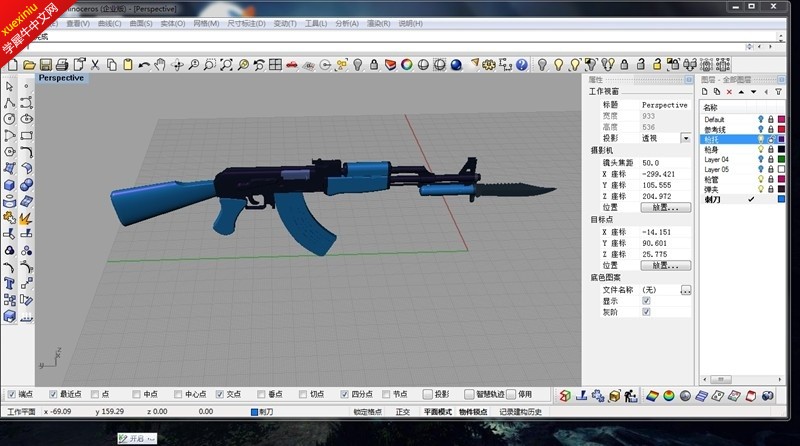
Task: Click 放置 button under 目标点 section
Action: 665,265
